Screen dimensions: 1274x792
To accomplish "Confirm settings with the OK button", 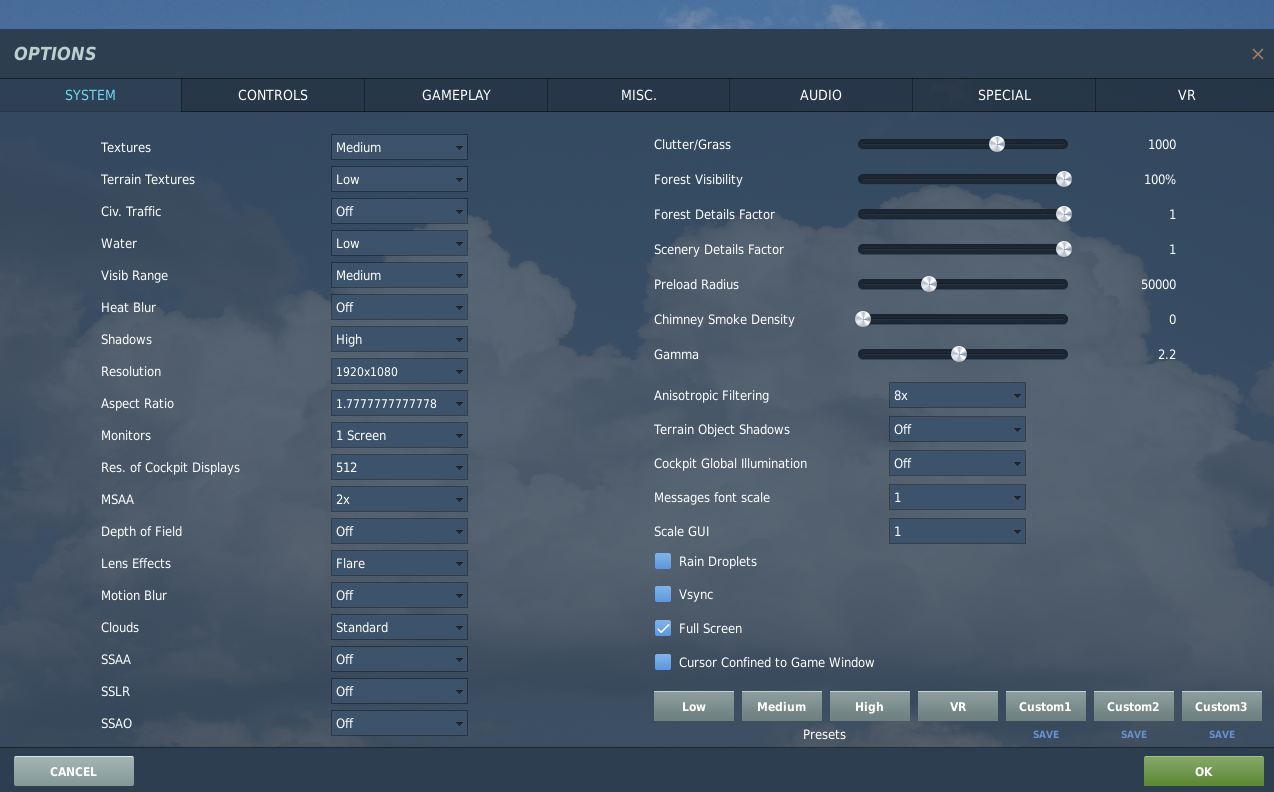I will [x=1204, y=771].
